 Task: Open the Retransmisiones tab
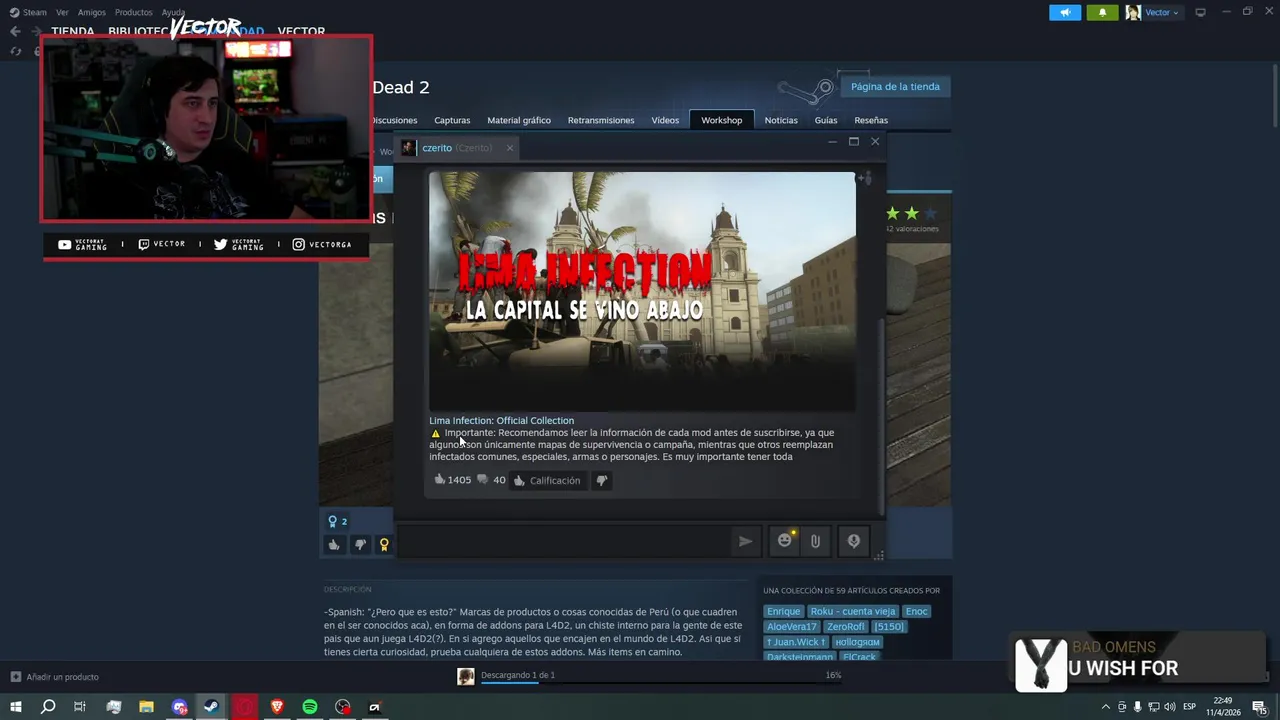point(601,120)
